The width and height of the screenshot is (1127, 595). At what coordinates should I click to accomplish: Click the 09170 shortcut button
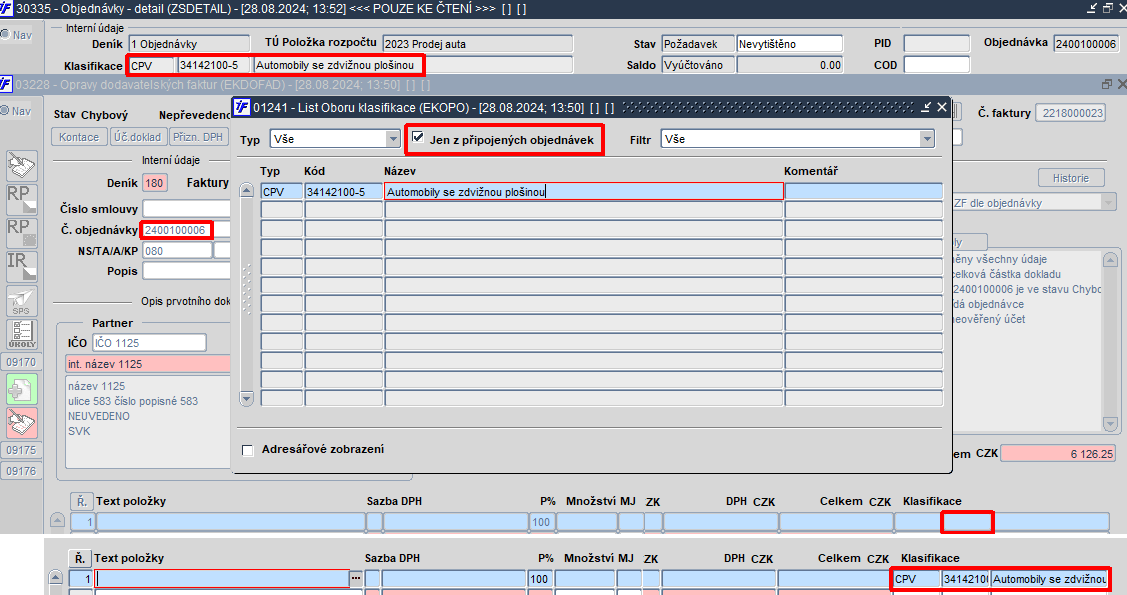coord(22,362)
